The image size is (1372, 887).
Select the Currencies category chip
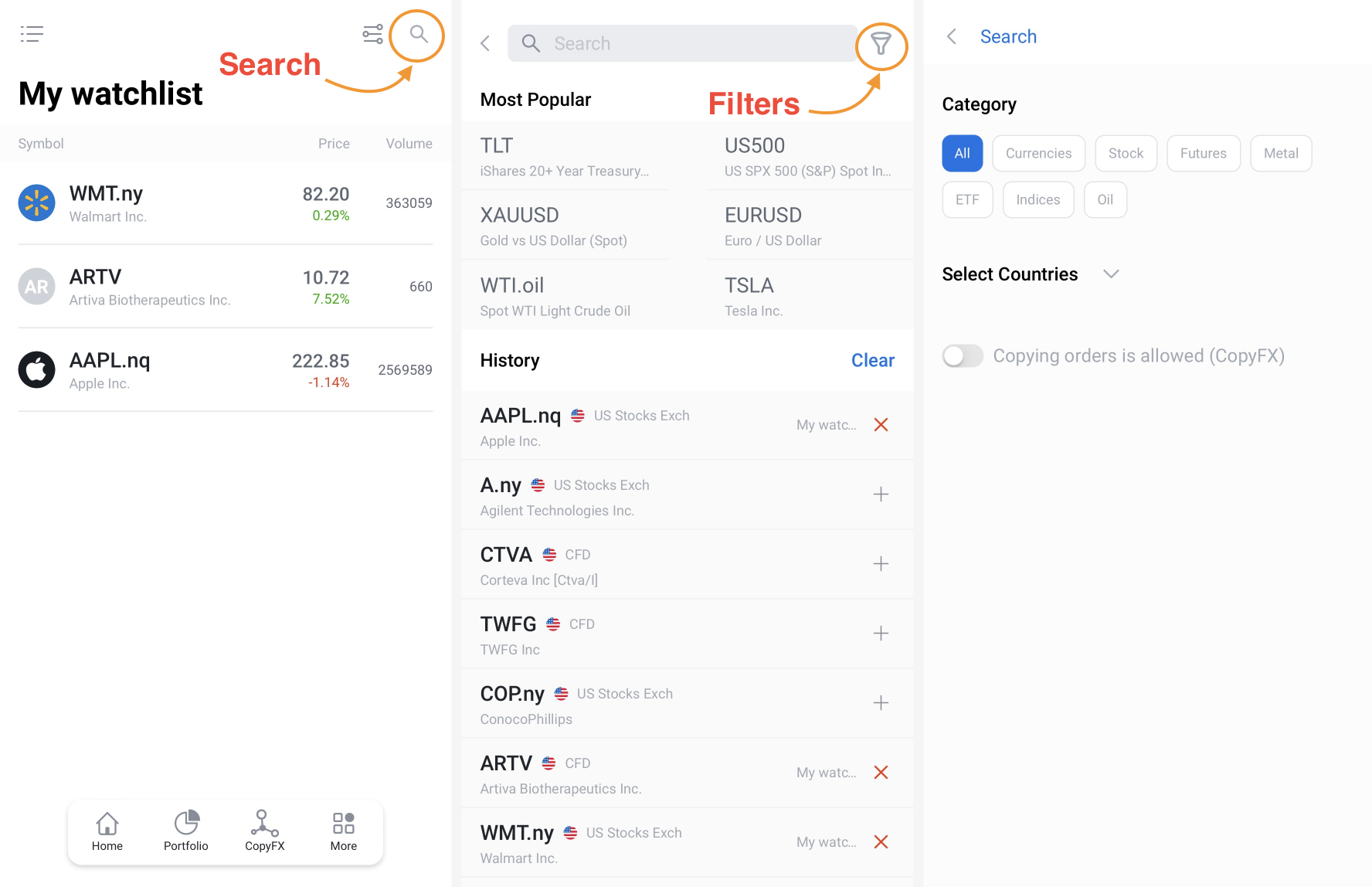pos(1038,153)
